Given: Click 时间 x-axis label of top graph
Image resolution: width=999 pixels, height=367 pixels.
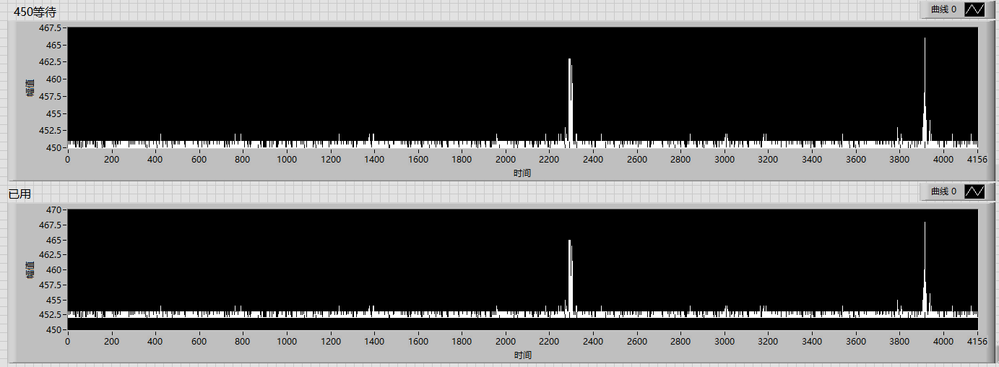Looking at the screenshot, I should [522, 173].
